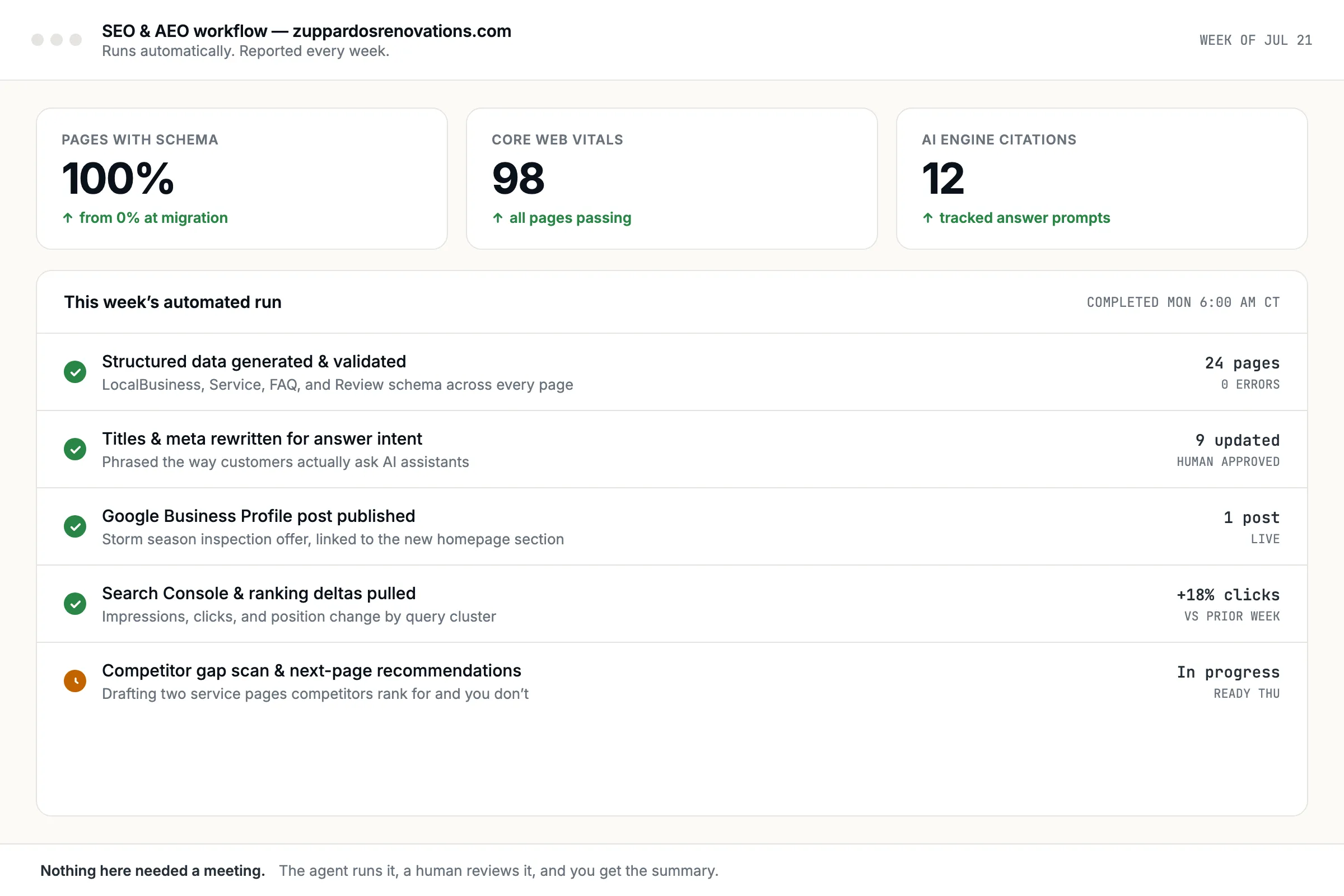The image size is (1344, 896).
Task: Open the Core Web Vitals 98 card
Action: pos(672,178)
